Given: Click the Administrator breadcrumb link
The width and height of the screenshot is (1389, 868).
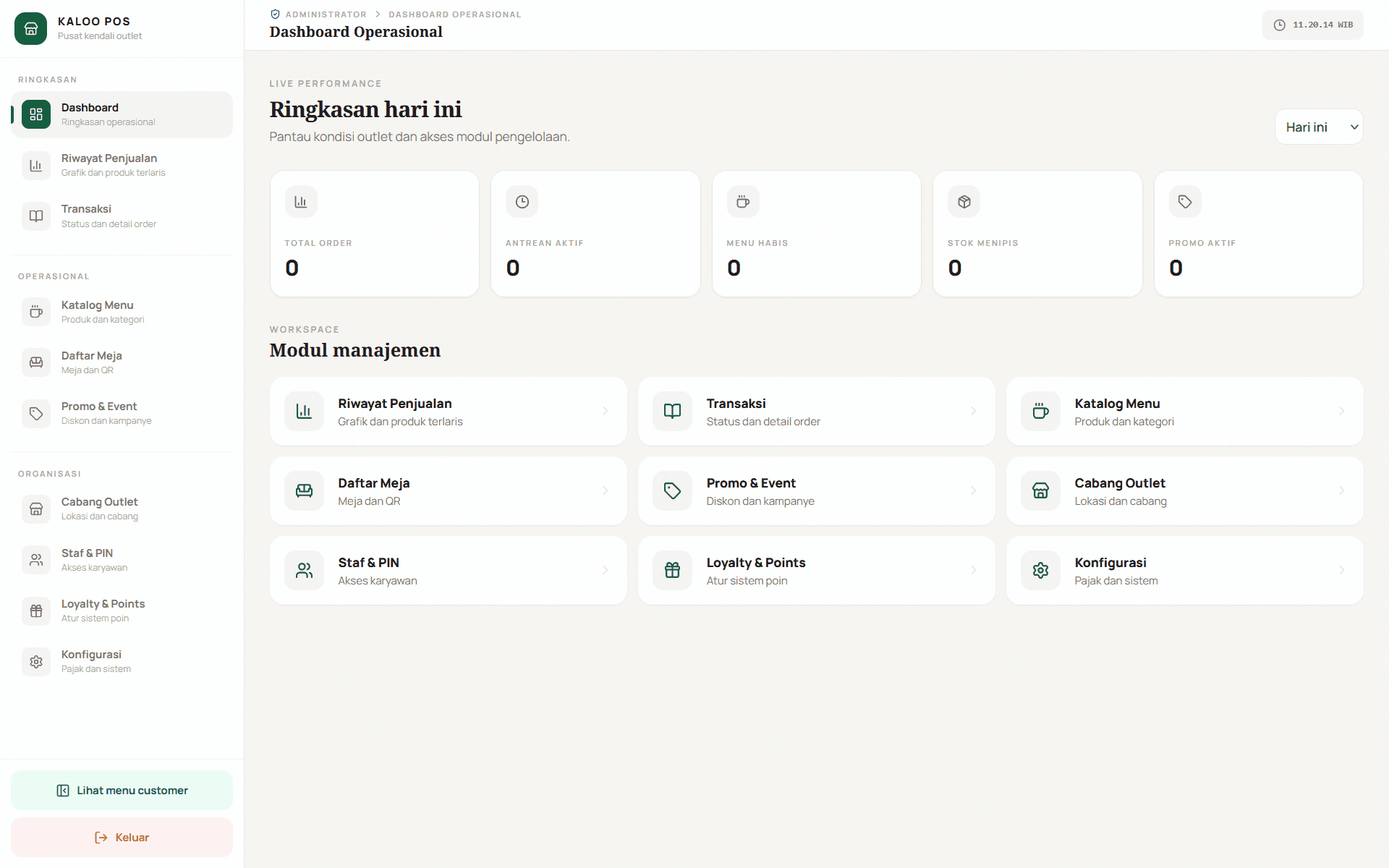Looking at the screenshot, I should tap(326, 14).
